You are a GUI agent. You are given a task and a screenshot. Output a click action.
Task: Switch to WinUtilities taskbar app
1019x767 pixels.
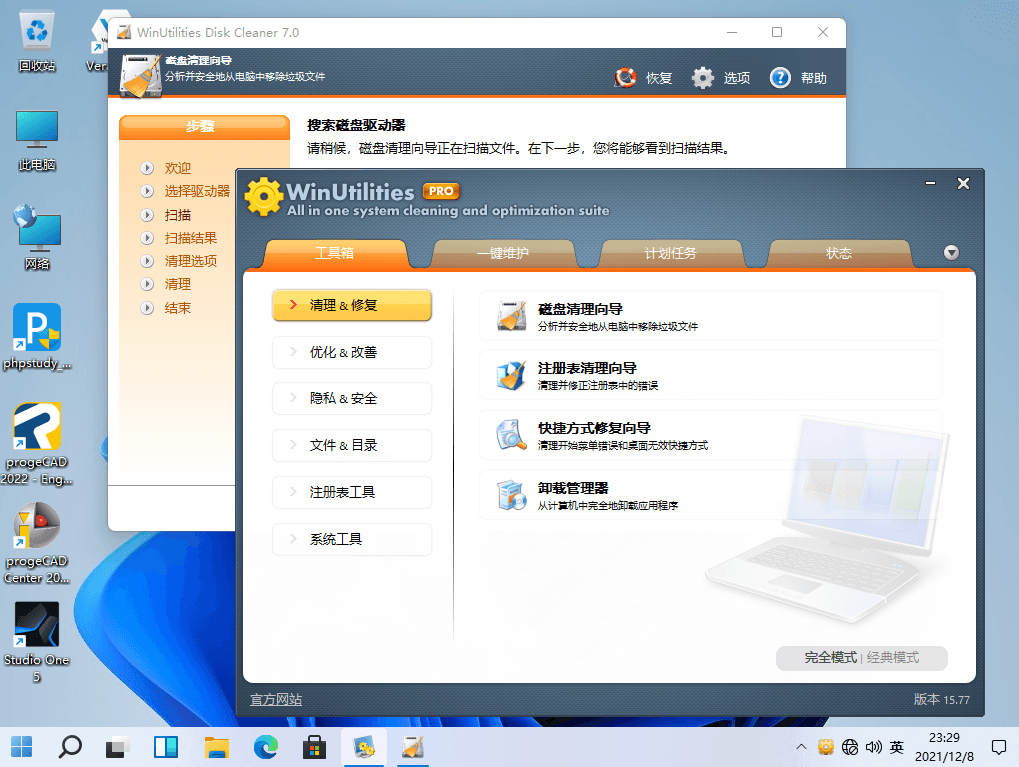364,747
